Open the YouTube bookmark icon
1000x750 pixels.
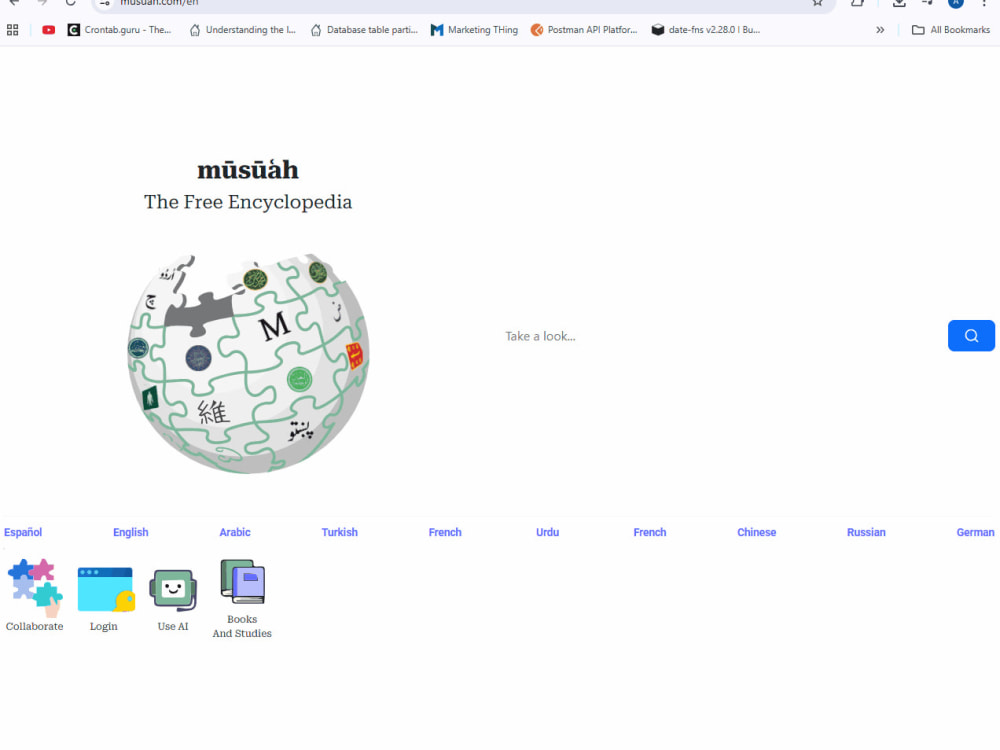[x=48, y=30]
